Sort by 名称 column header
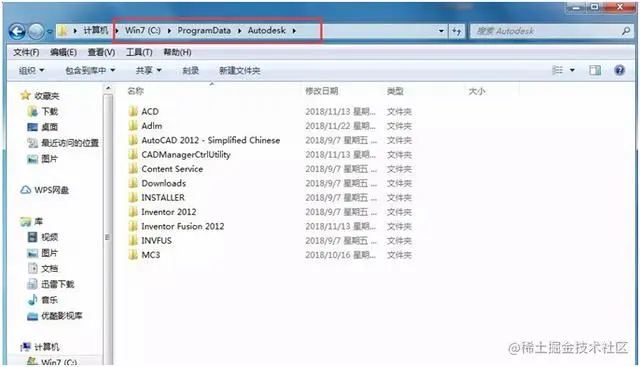Screen dimensions: 640x367 point(136,91)
